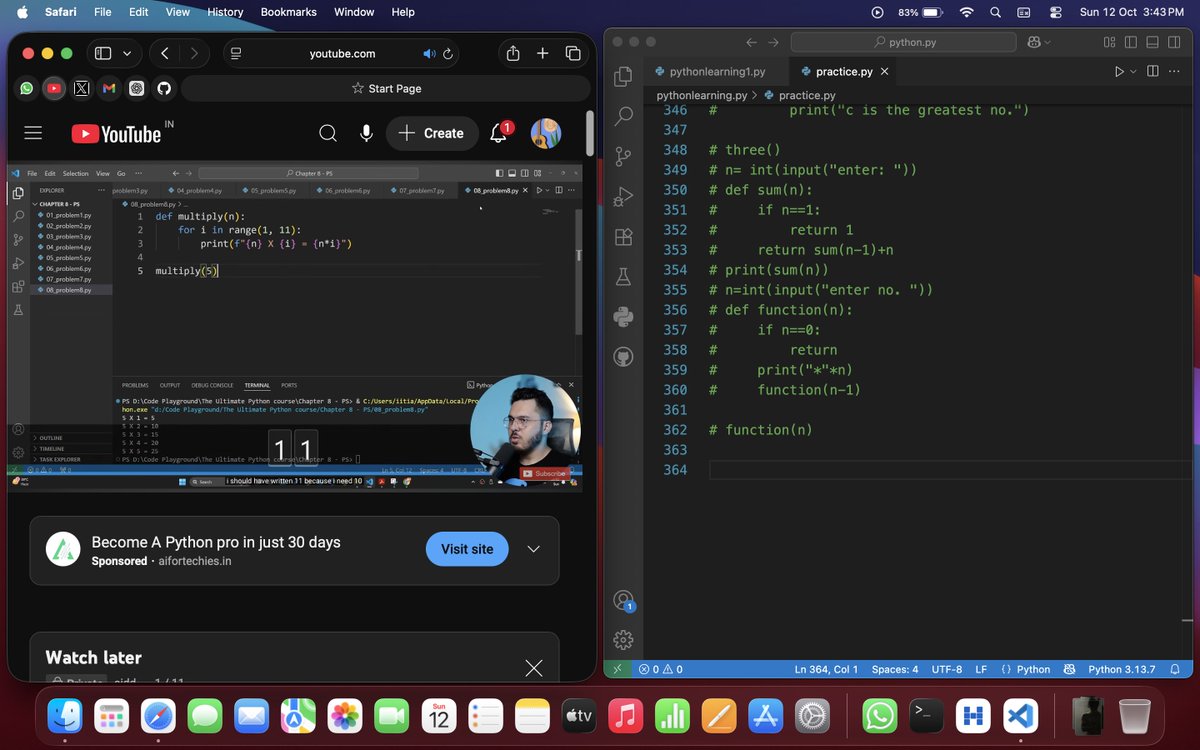
Task: Click VS Code command center search python.py
Action: click(x=904, y=42)
